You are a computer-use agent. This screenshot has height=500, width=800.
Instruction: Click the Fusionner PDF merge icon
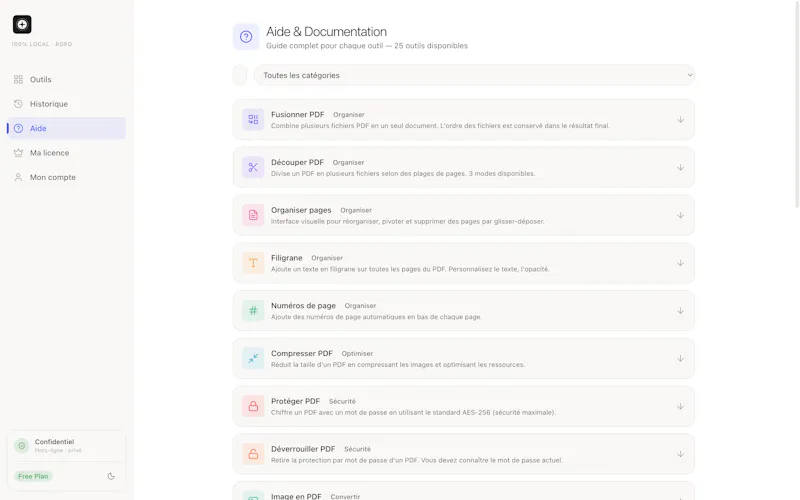tap(253, 119)
